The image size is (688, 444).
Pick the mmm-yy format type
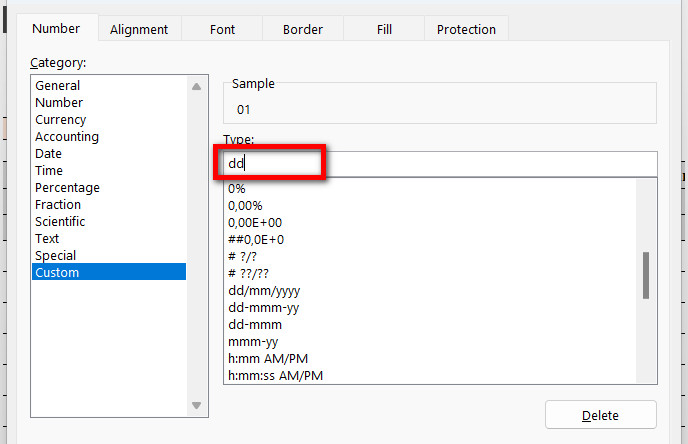(253, 342)
